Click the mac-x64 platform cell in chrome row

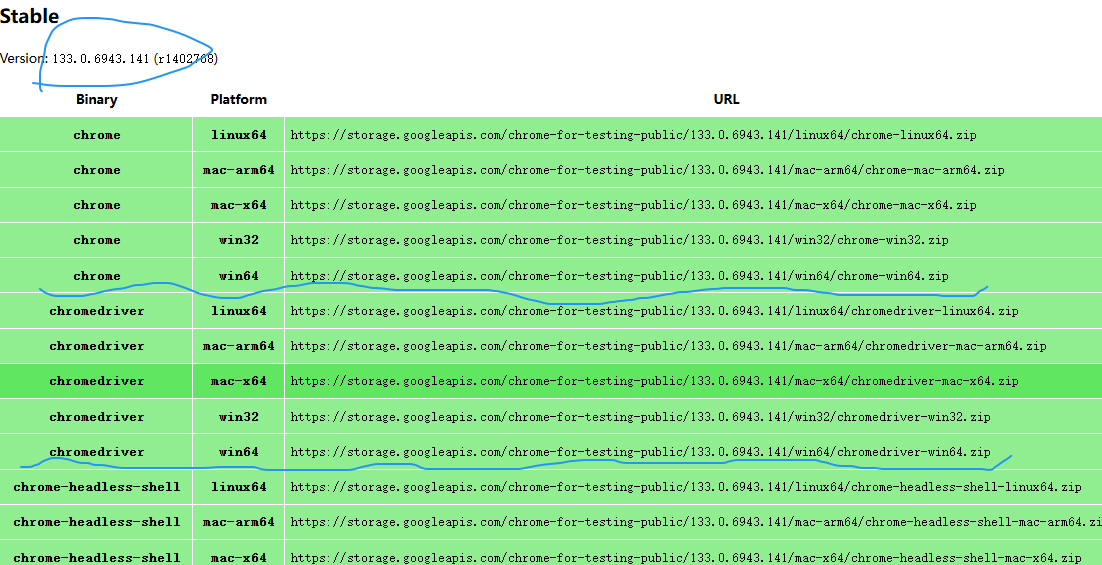tap(238, 205)
